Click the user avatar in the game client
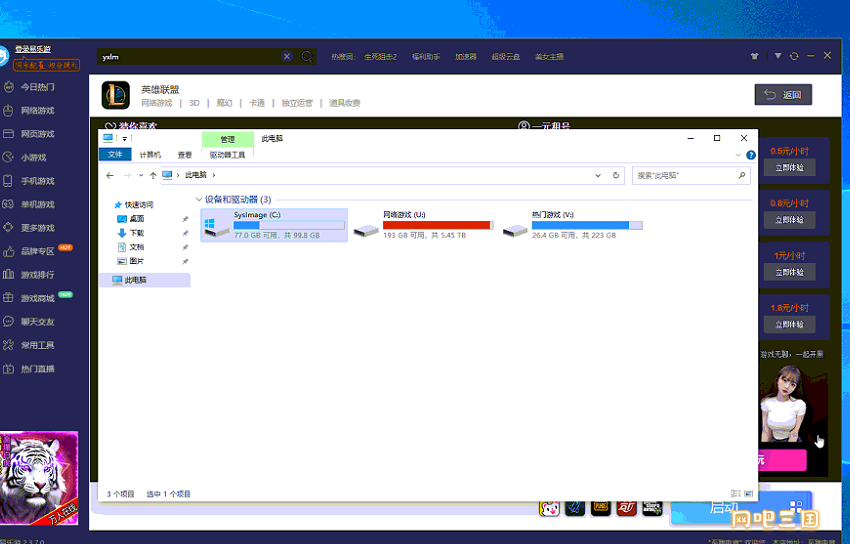Screen dimensions: 850x544 pyautogui.click(x=3, y=55)
